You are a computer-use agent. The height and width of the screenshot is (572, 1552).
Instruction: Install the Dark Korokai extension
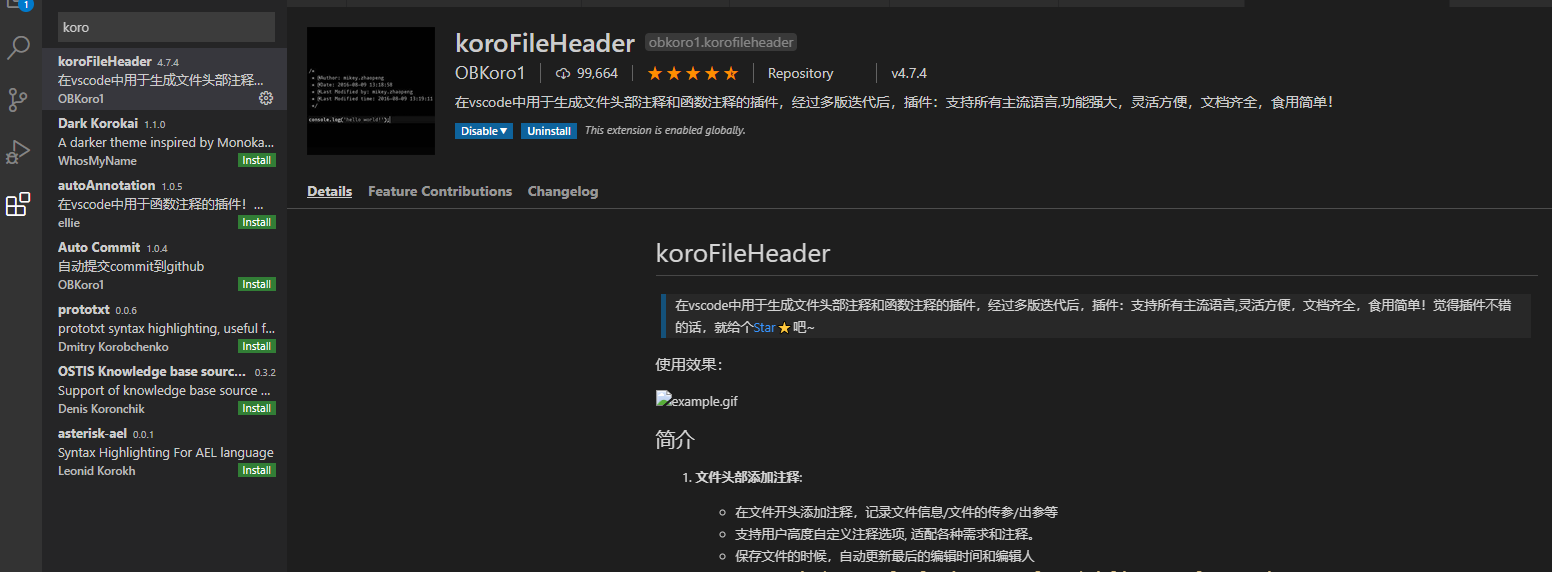tap(256, 160)
